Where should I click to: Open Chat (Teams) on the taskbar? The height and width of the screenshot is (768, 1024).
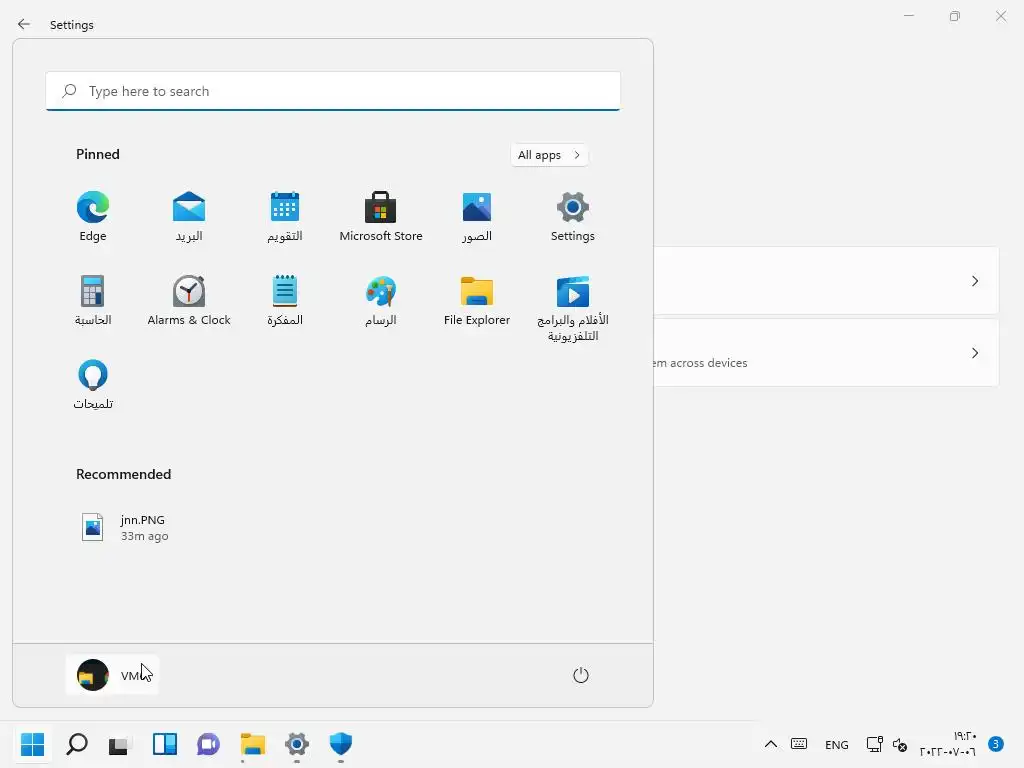[208, 744]
